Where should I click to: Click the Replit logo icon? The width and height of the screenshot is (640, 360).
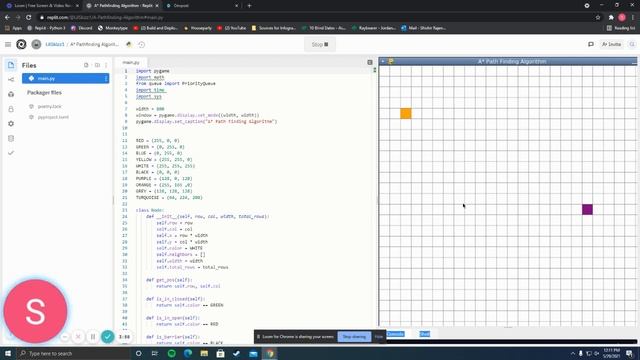coord(21,44)
